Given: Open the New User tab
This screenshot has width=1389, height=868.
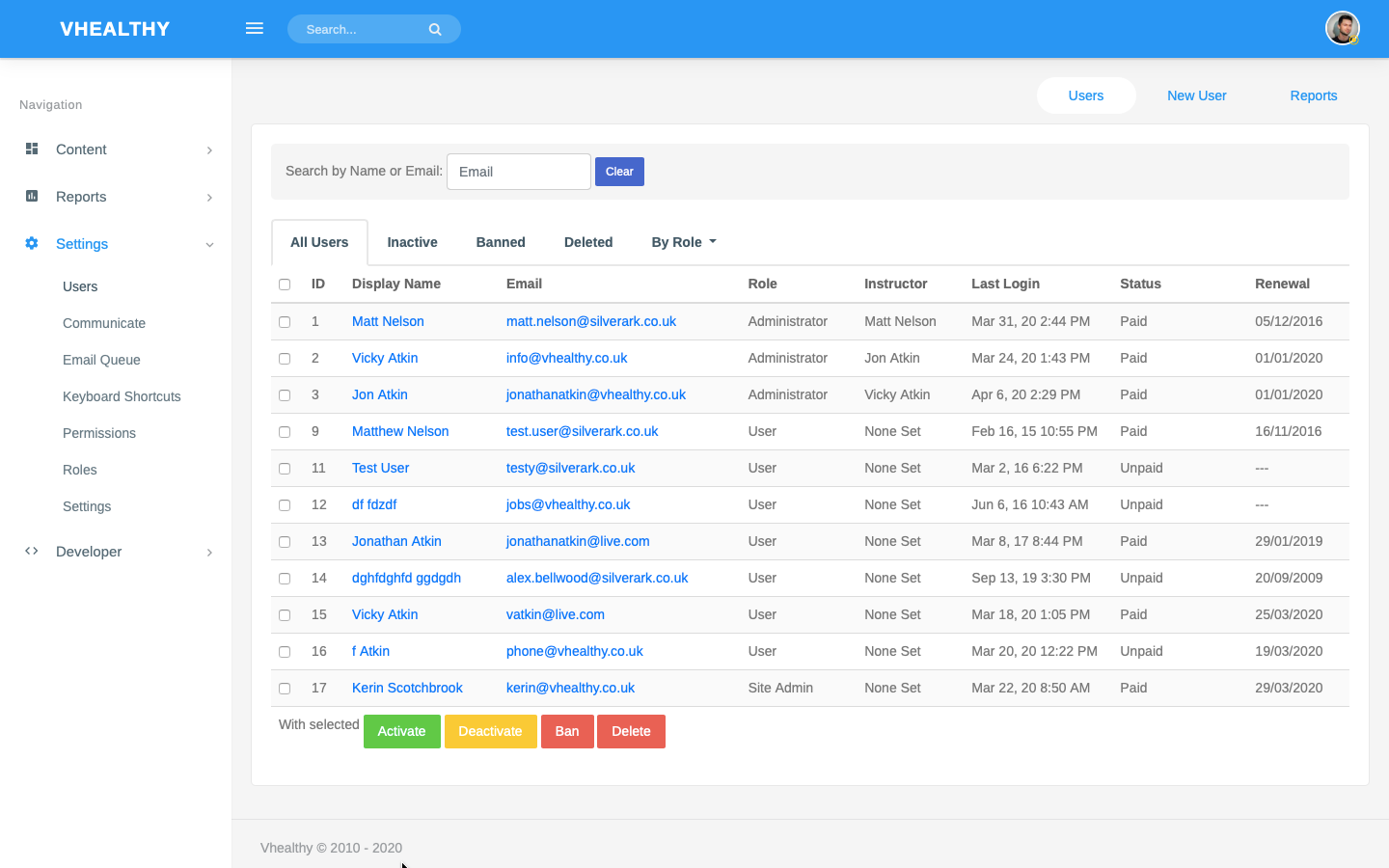Looking at the screenshot, I should [1196, 95].
